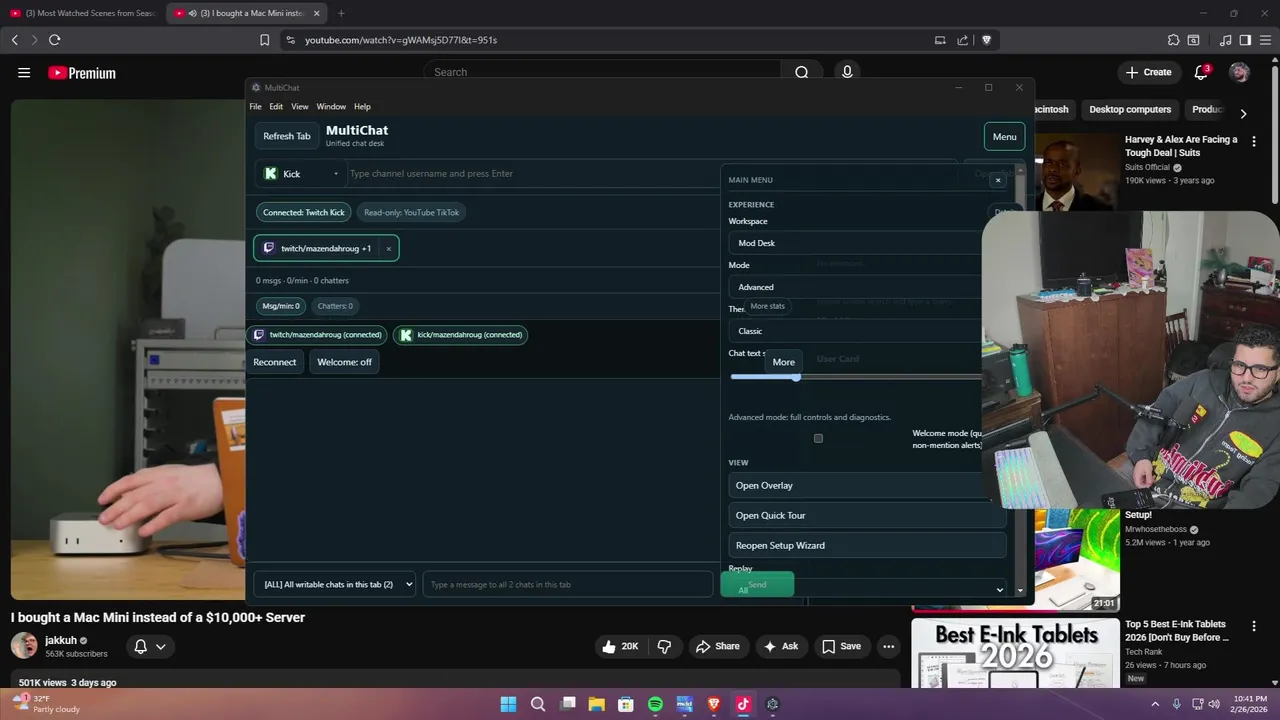Open Windows Start menu
This screenshot has width=1280, height=720.
point(508,704)
